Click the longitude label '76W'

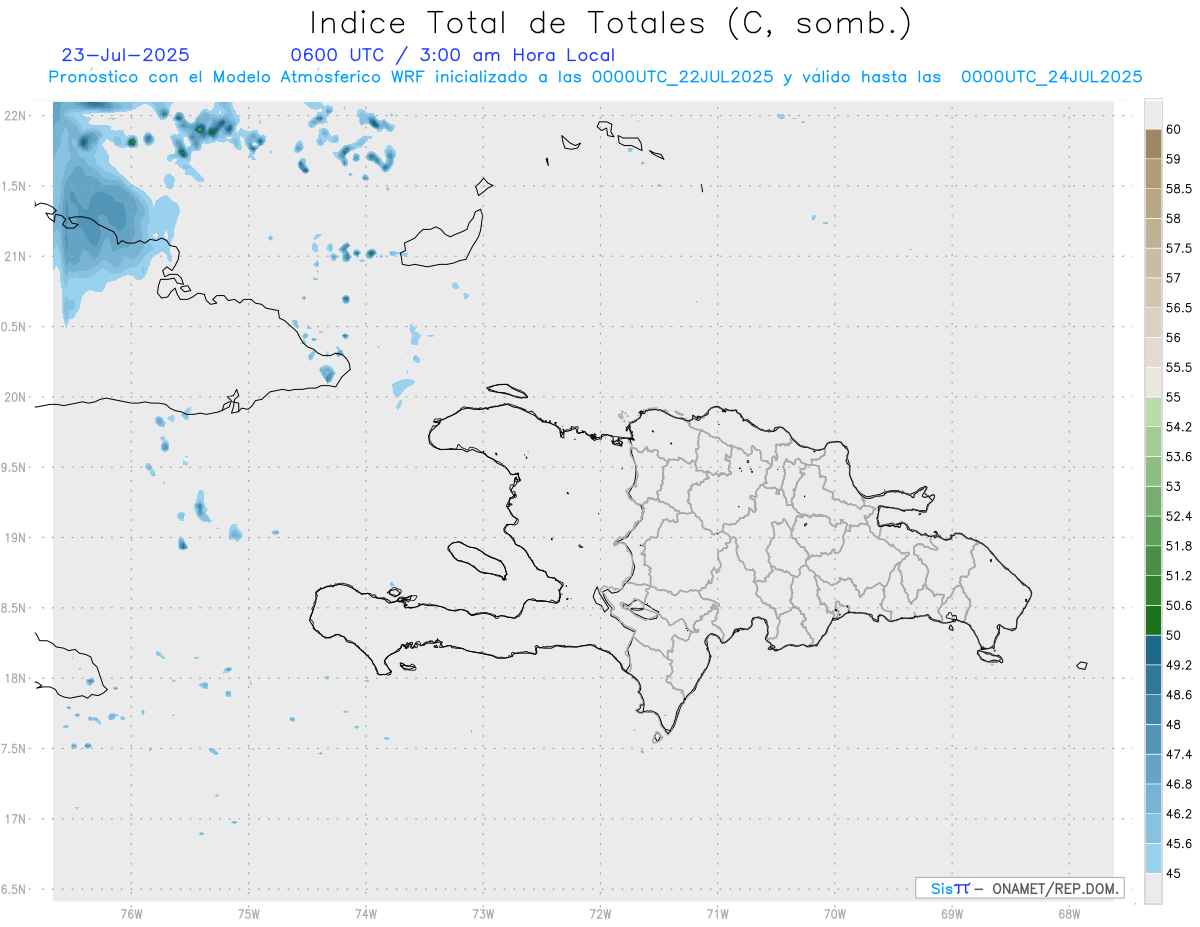[131, 913]
